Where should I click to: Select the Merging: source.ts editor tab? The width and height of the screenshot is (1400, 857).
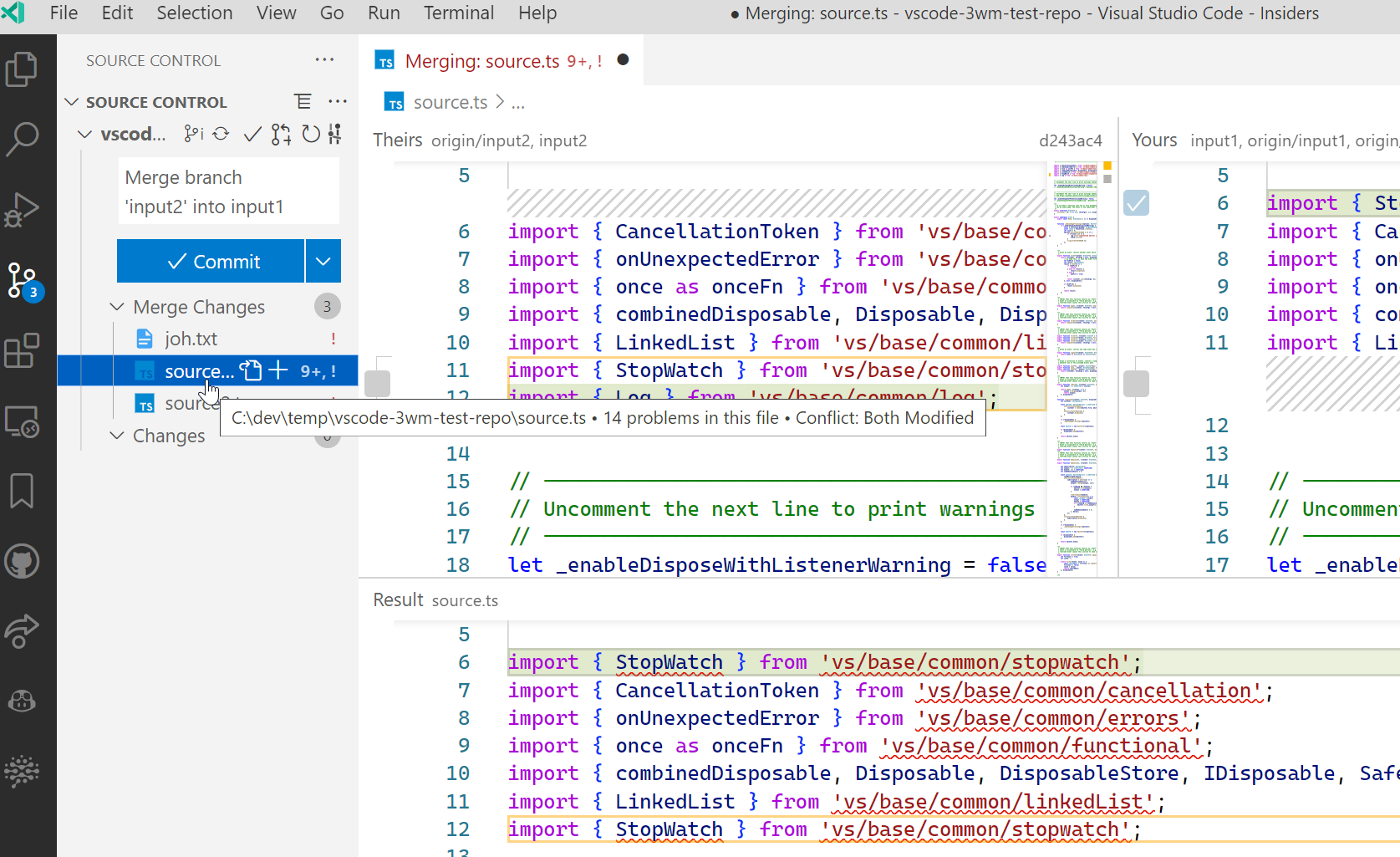(483, 60)
